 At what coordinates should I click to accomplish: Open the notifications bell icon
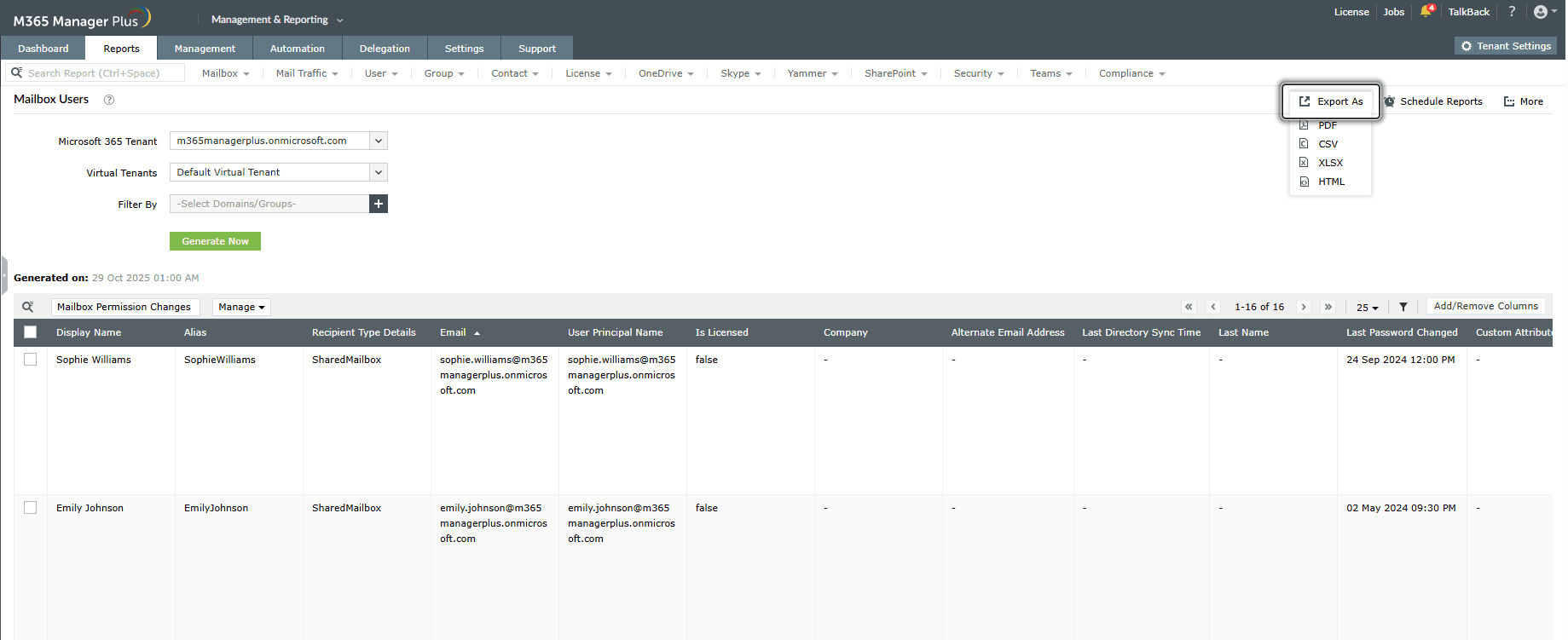point(1426,11)
